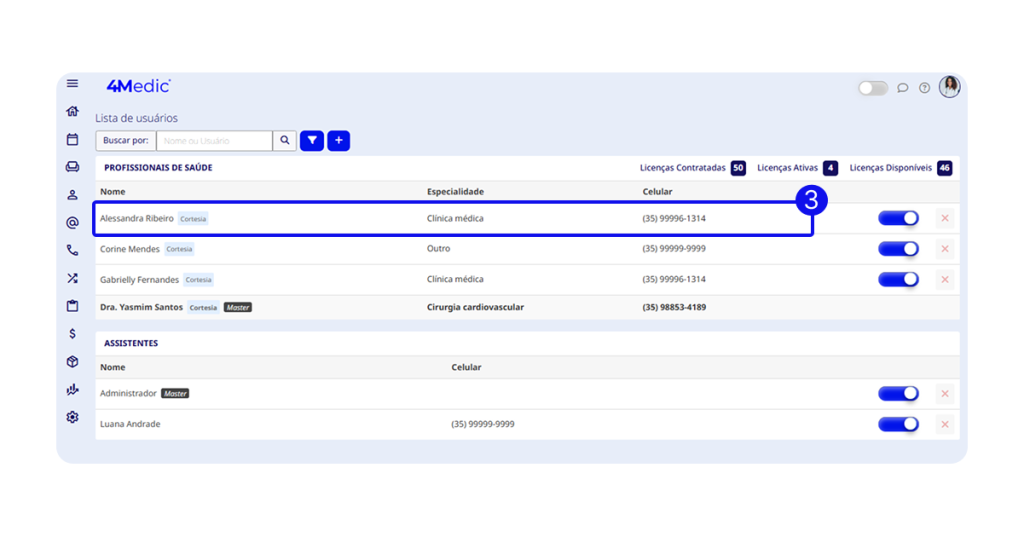
Task: Toggle the gray switch in the top header
Action: tap(873, 88)
